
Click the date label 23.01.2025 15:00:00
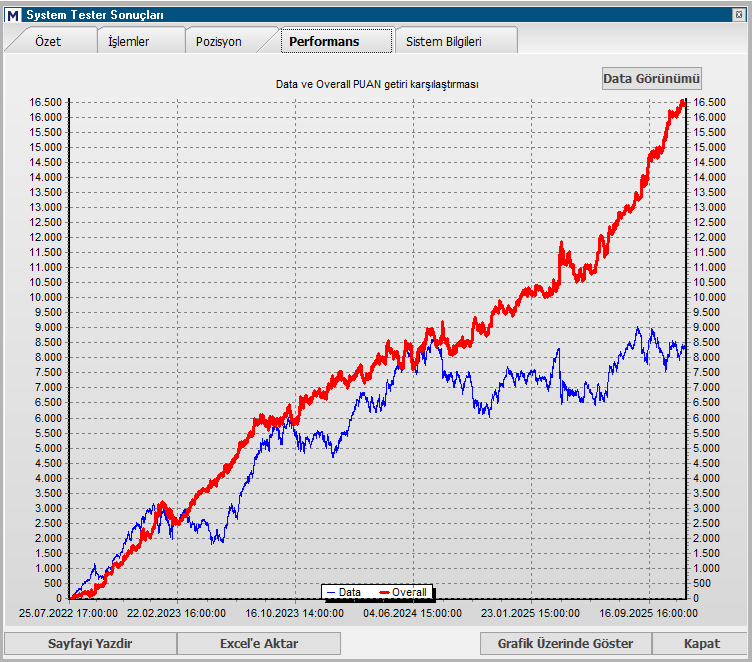pos(530,613)
